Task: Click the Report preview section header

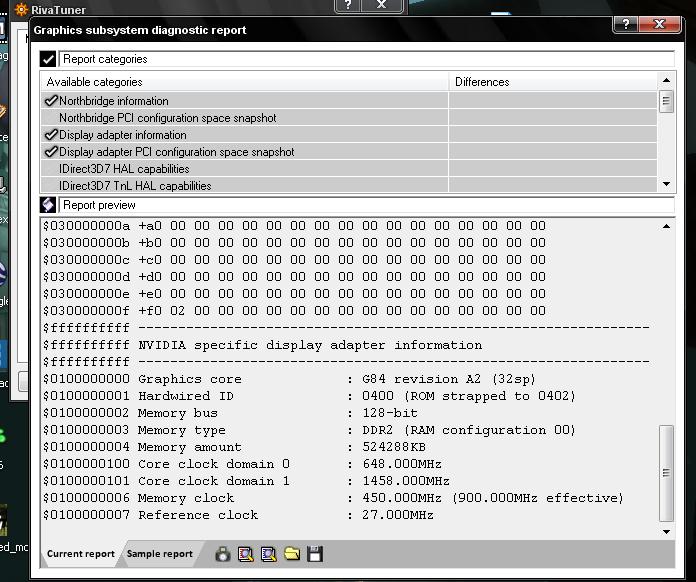Action: pyautogui.click(x=367, y=205)
